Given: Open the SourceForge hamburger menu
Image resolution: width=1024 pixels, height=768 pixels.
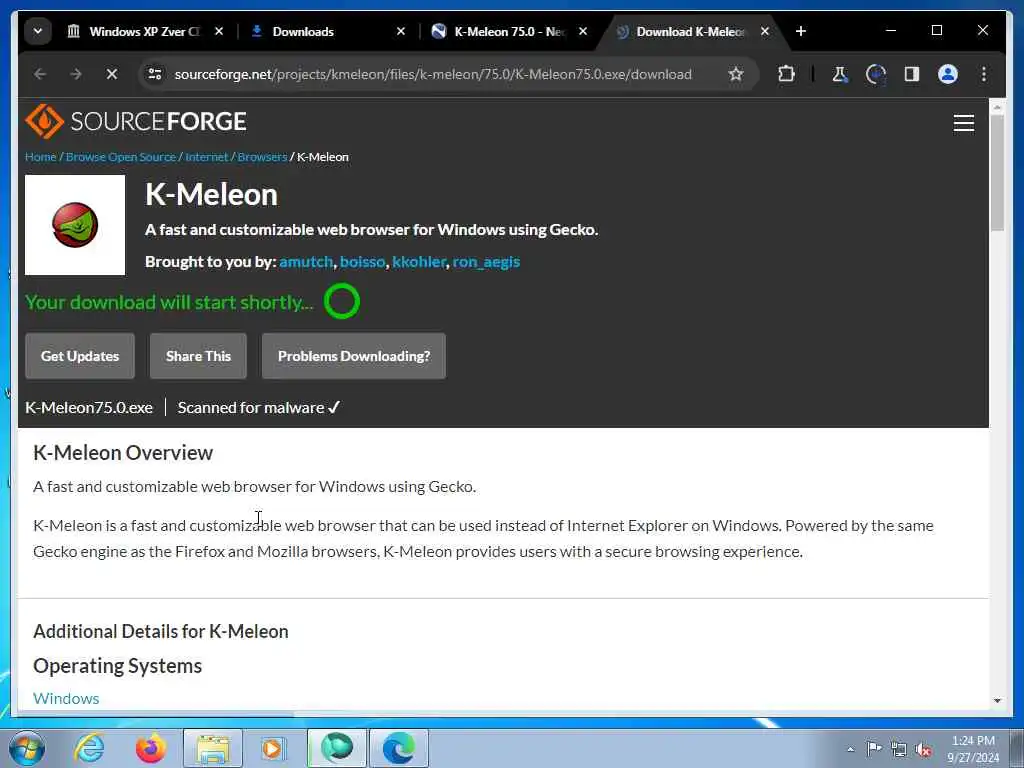Looking at the screenshot, I should [x=963, y=123].
